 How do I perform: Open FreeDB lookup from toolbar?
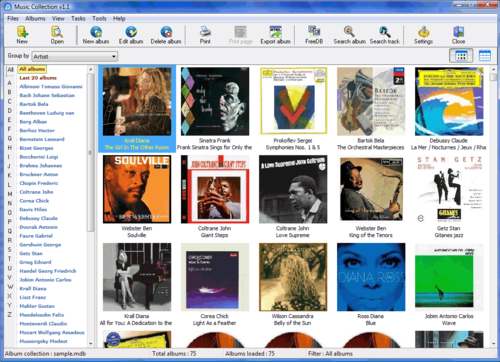coord(314,35)
